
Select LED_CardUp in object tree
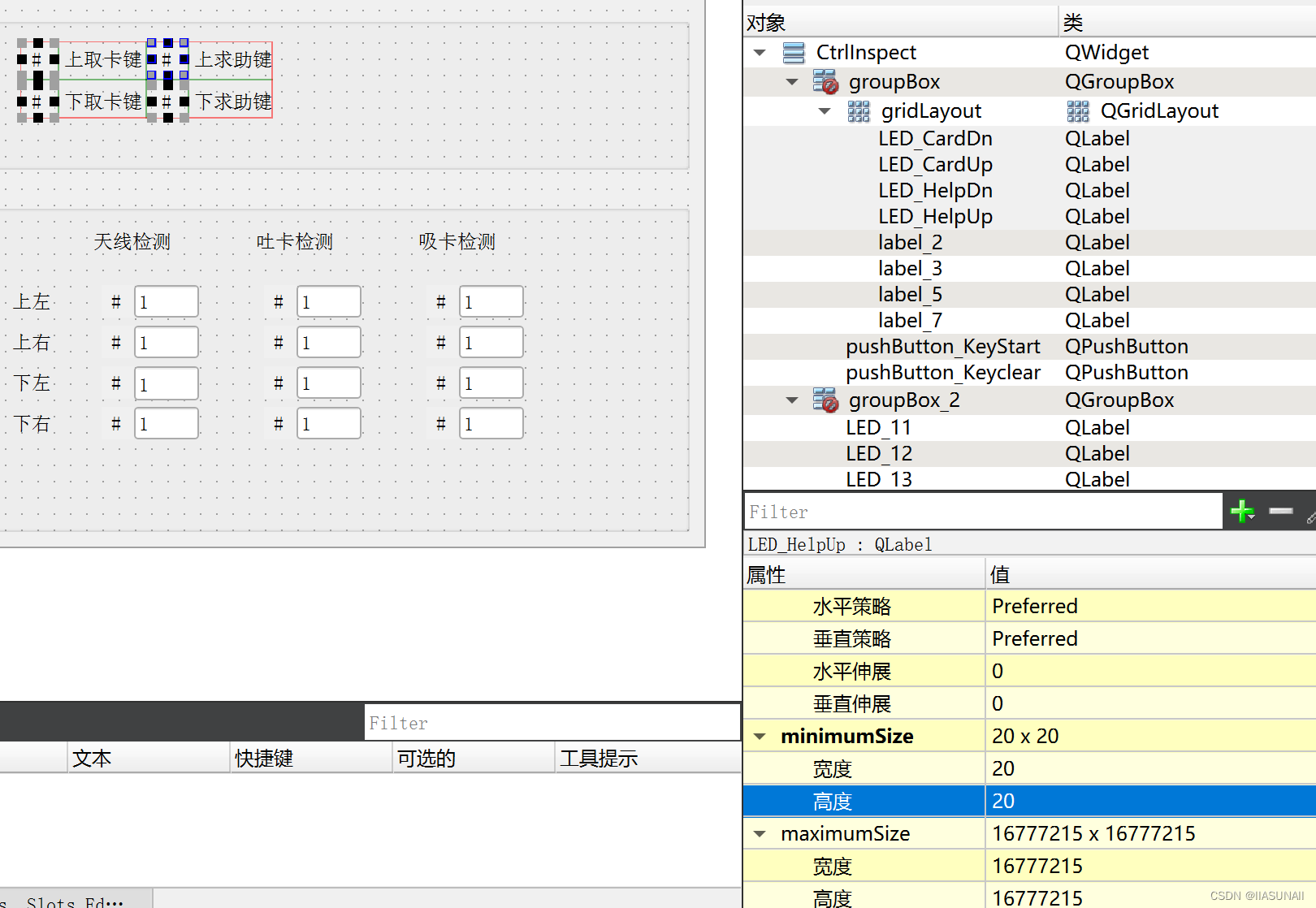[x=935, y=165]
